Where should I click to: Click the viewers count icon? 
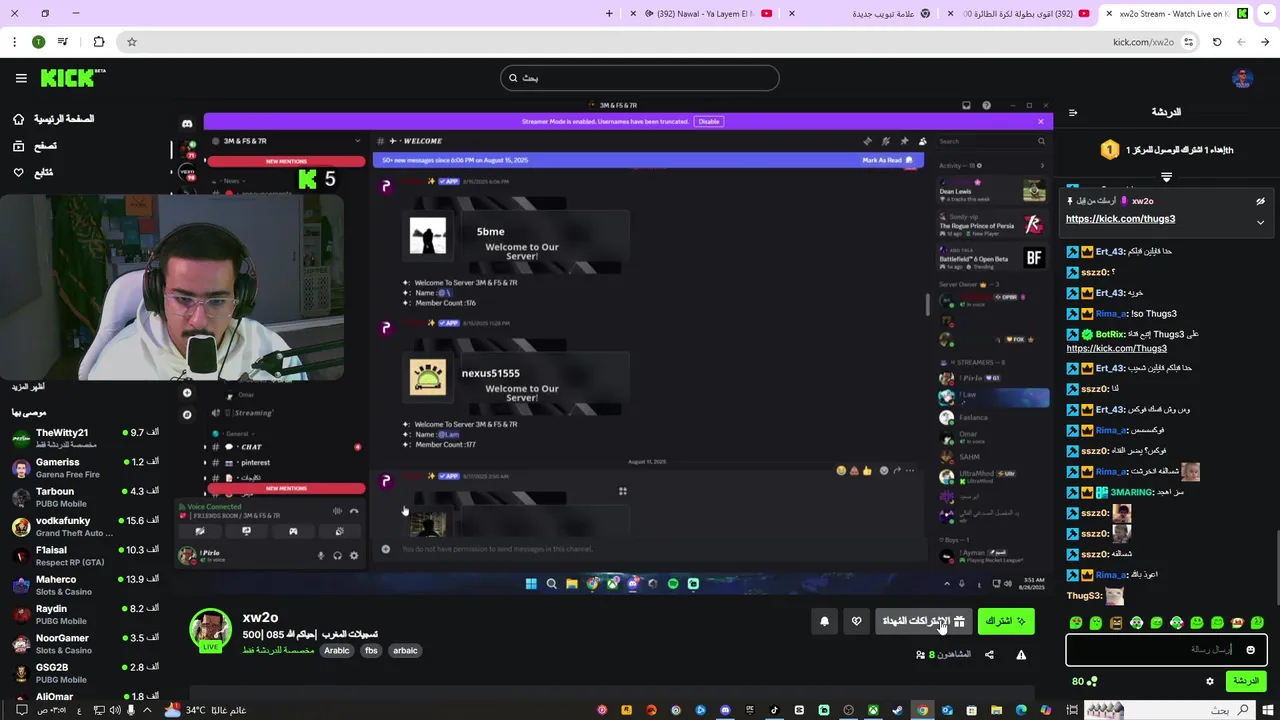coord(920,655)
